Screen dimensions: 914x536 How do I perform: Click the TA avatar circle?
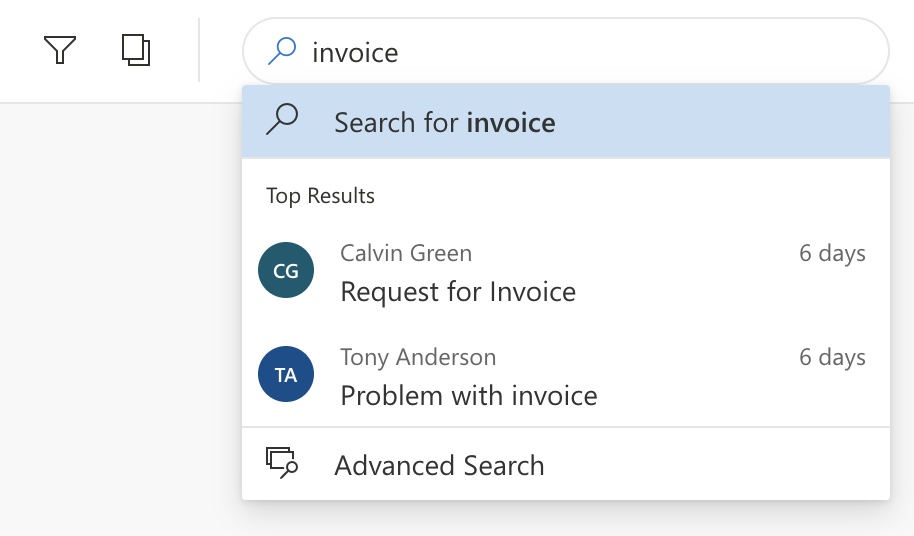286,375
